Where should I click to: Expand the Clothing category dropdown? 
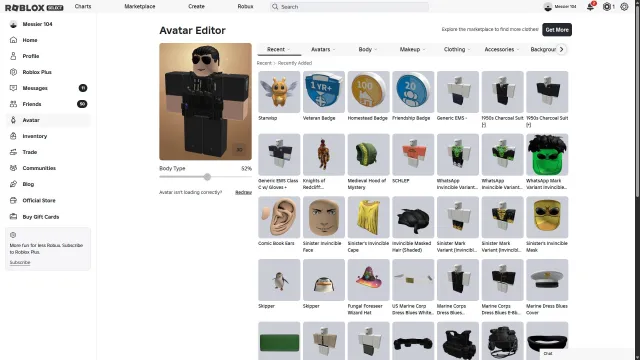[x=457, y=49]
